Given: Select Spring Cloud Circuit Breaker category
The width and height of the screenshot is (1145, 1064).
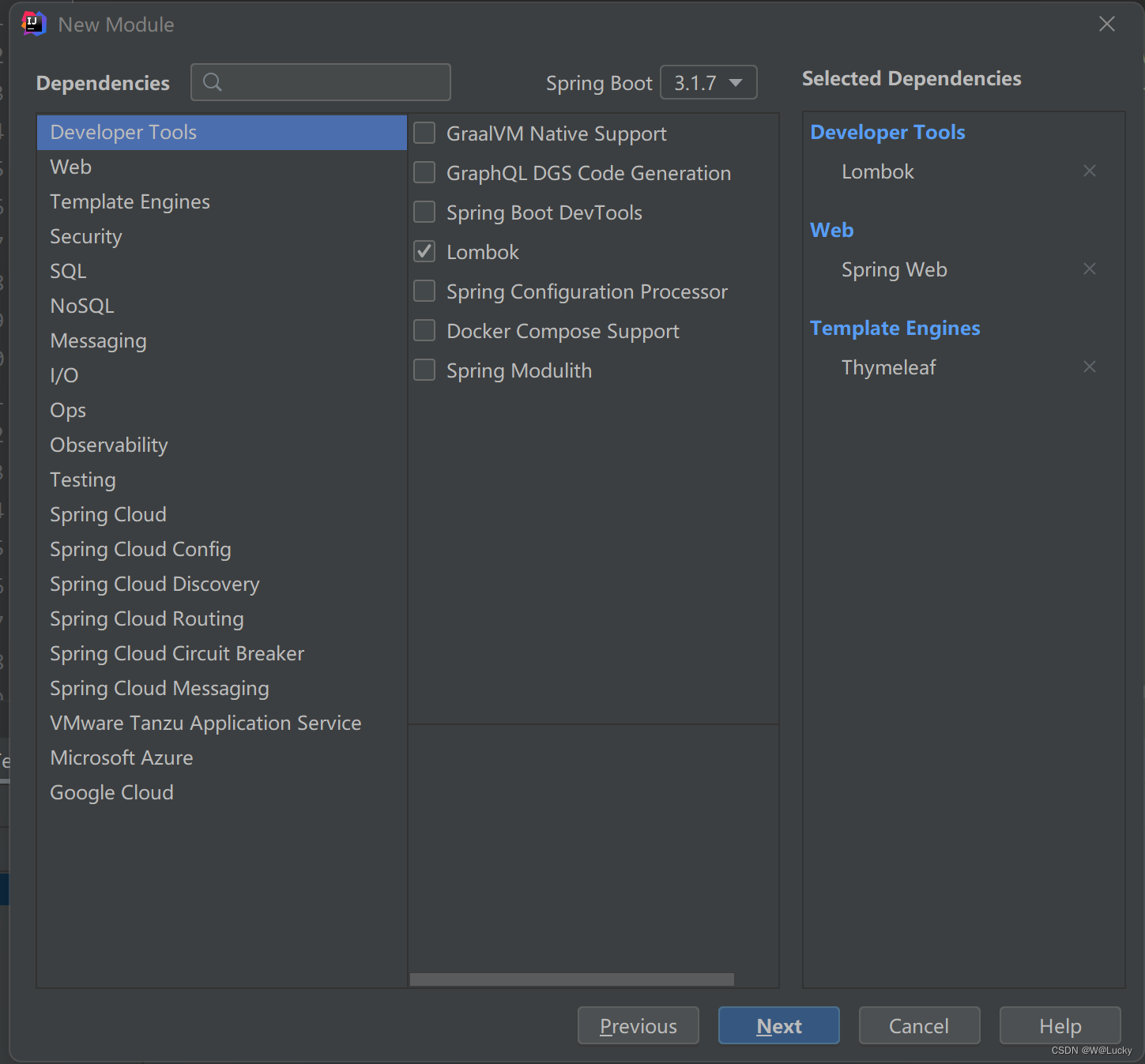Looking at the screenshot, I should 222,653.
